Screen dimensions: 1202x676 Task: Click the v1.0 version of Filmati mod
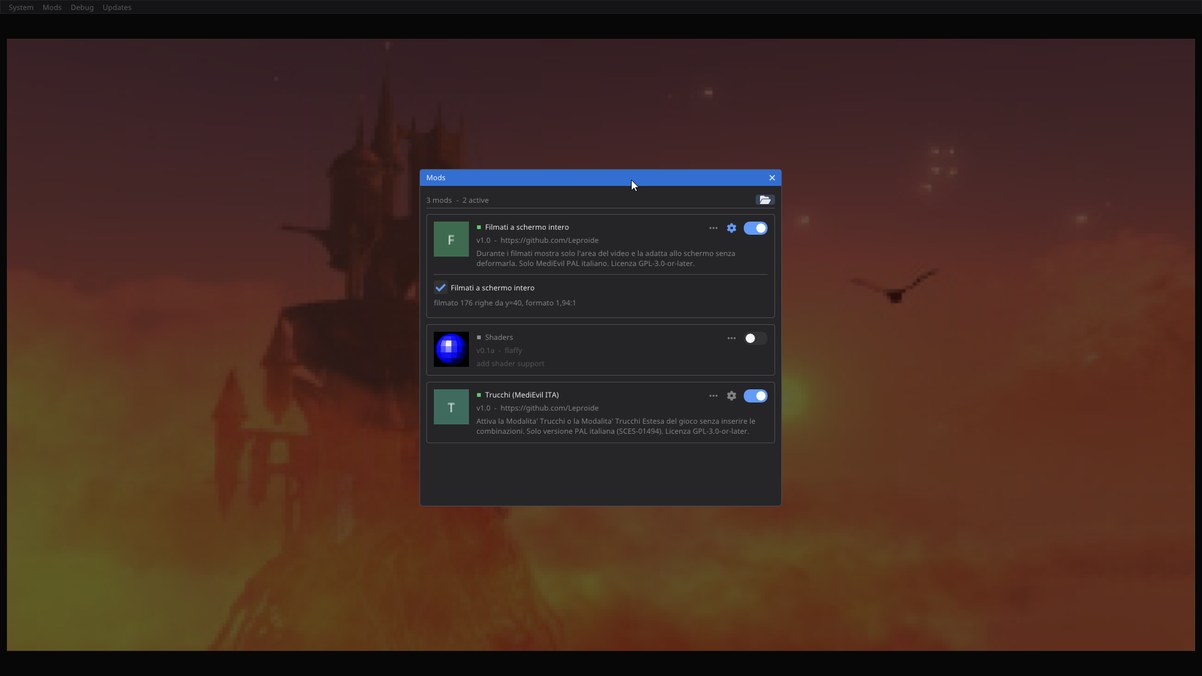(483, 241)
